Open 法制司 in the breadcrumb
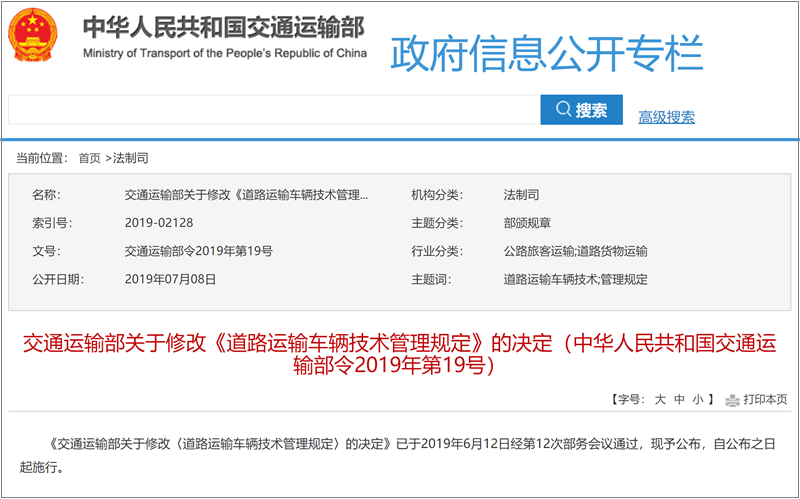 point(131,158)
